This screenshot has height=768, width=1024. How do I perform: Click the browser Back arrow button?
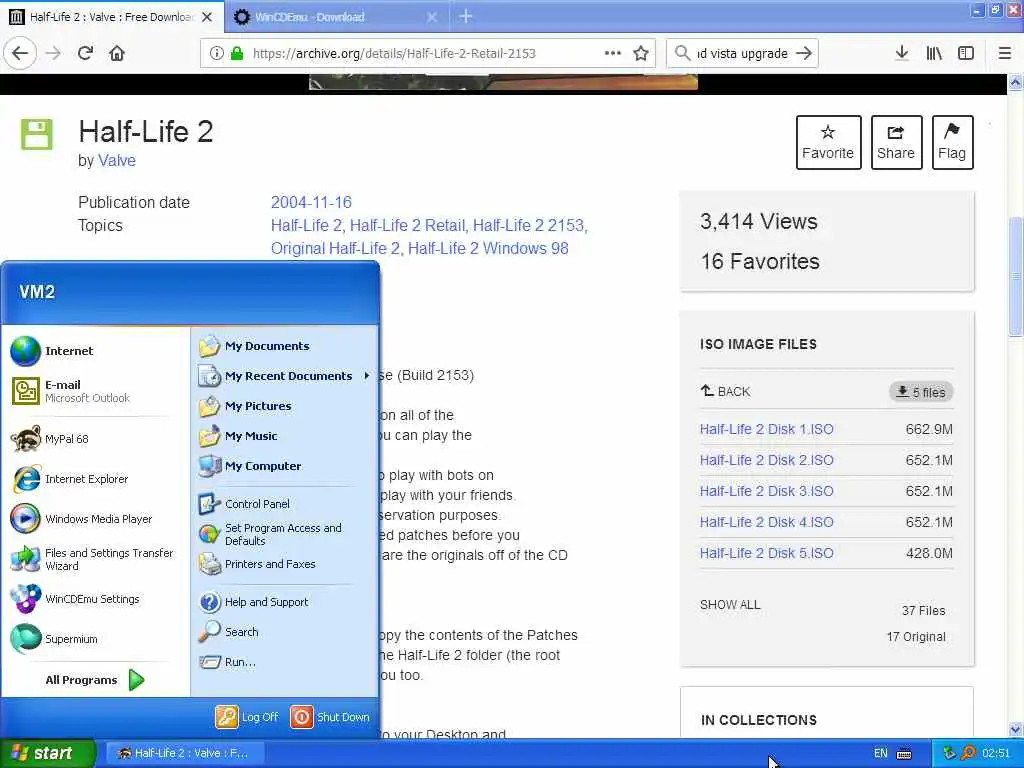tap(20, 53)
